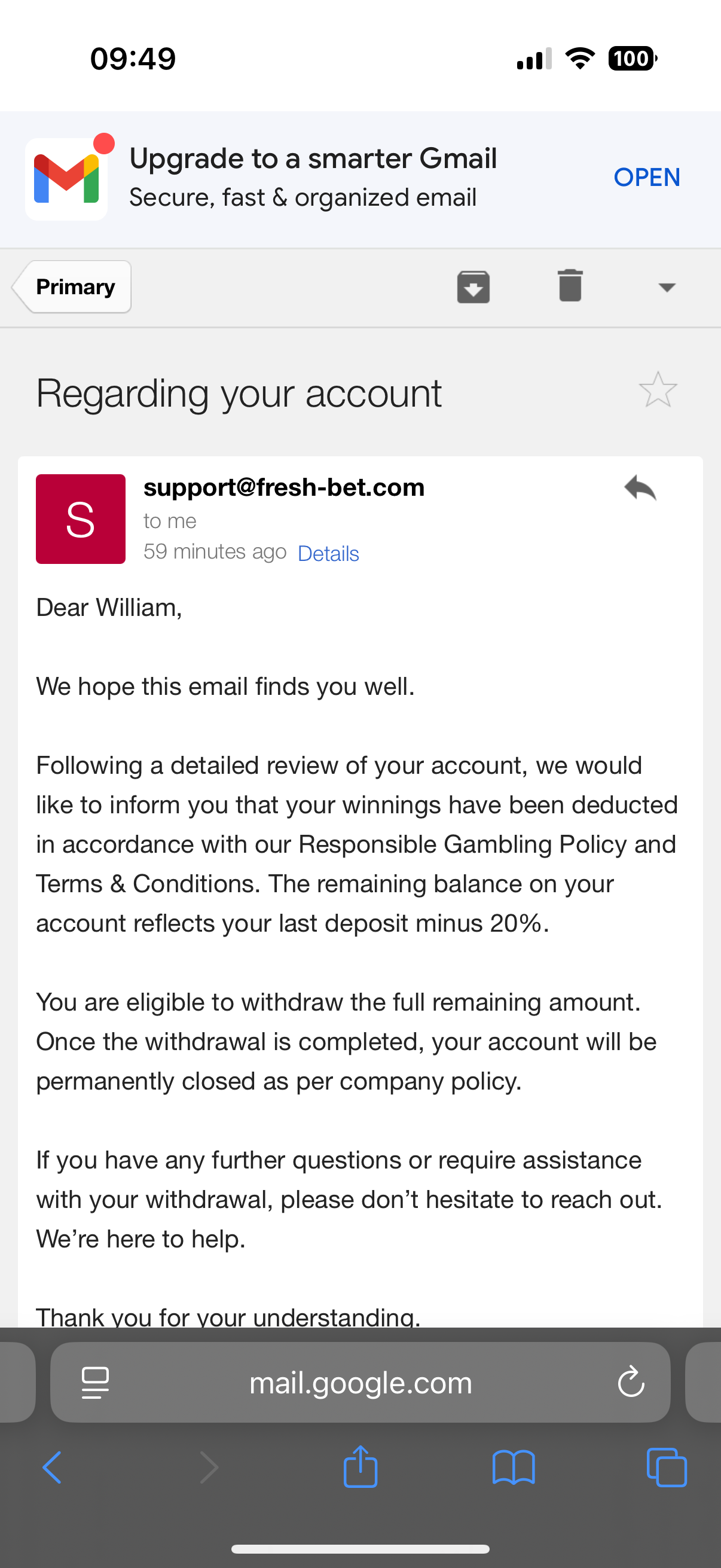Tap the mail.google.com address bar
Screen dimensions: 721x1568
(x=360, y=1383)
